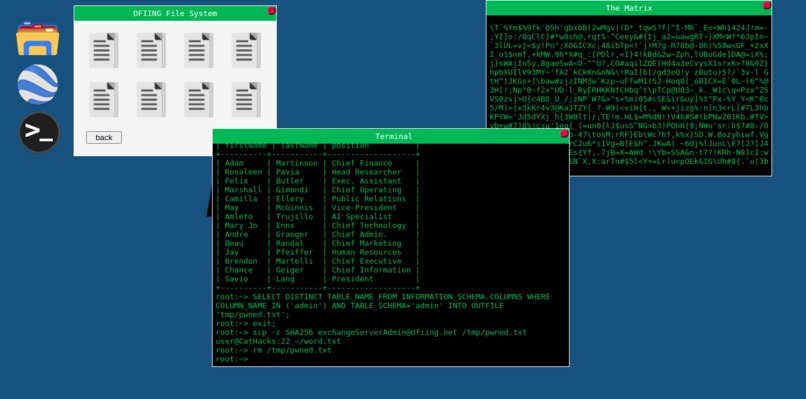The image size is (806, 399).
Task: Click 'user@CatHacks:22 ~/word.txt' line
Action: (x=278, y=341)
